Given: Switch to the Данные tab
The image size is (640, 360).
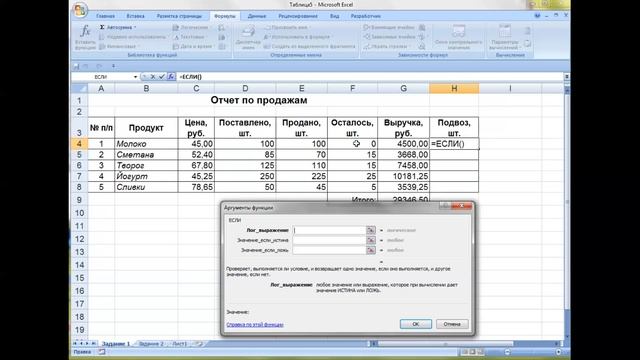Looking at the screenshot, I should 257,16.
